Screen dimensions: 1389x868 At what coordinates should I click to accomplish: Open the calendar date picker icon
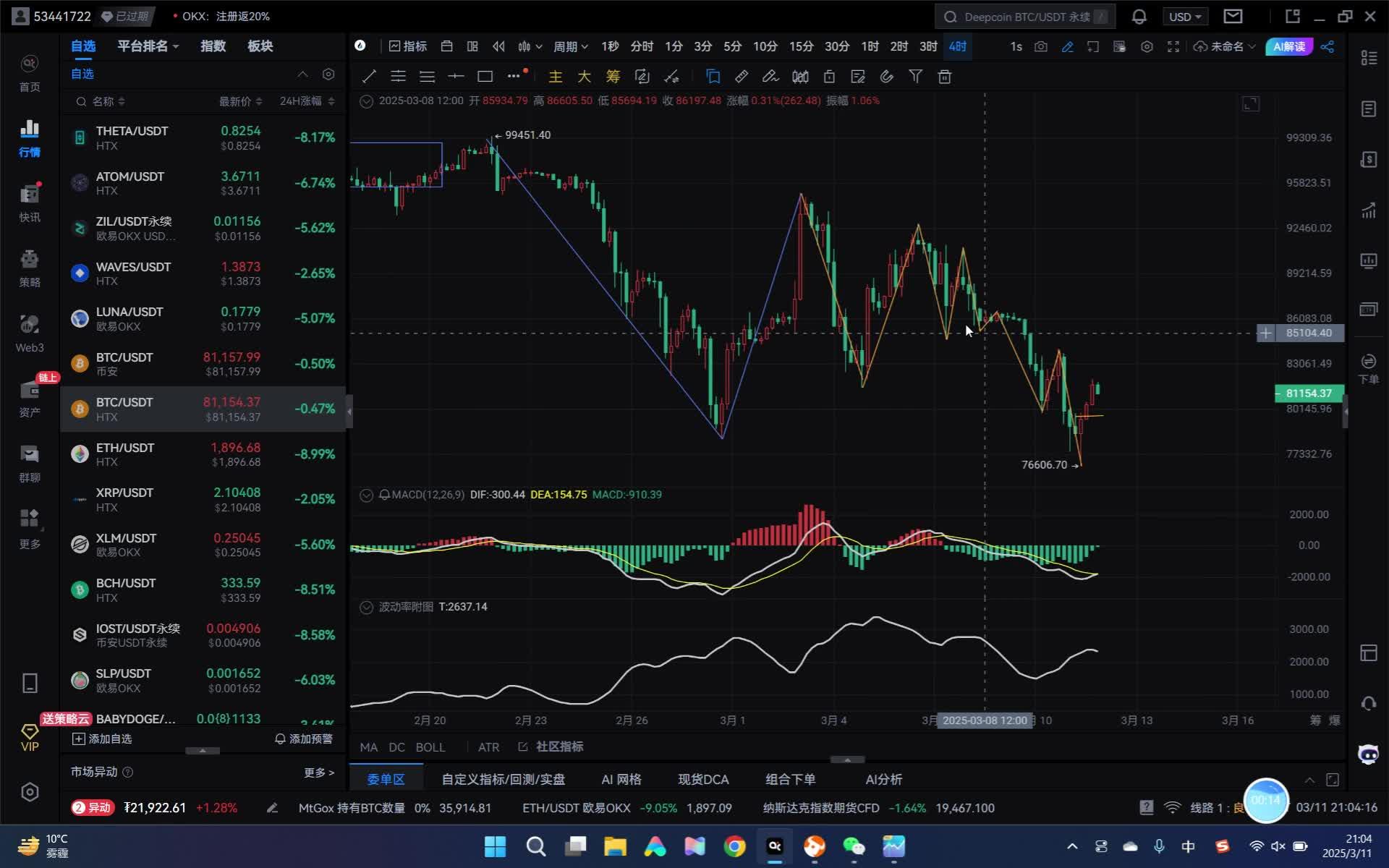[x=446, y=46]
